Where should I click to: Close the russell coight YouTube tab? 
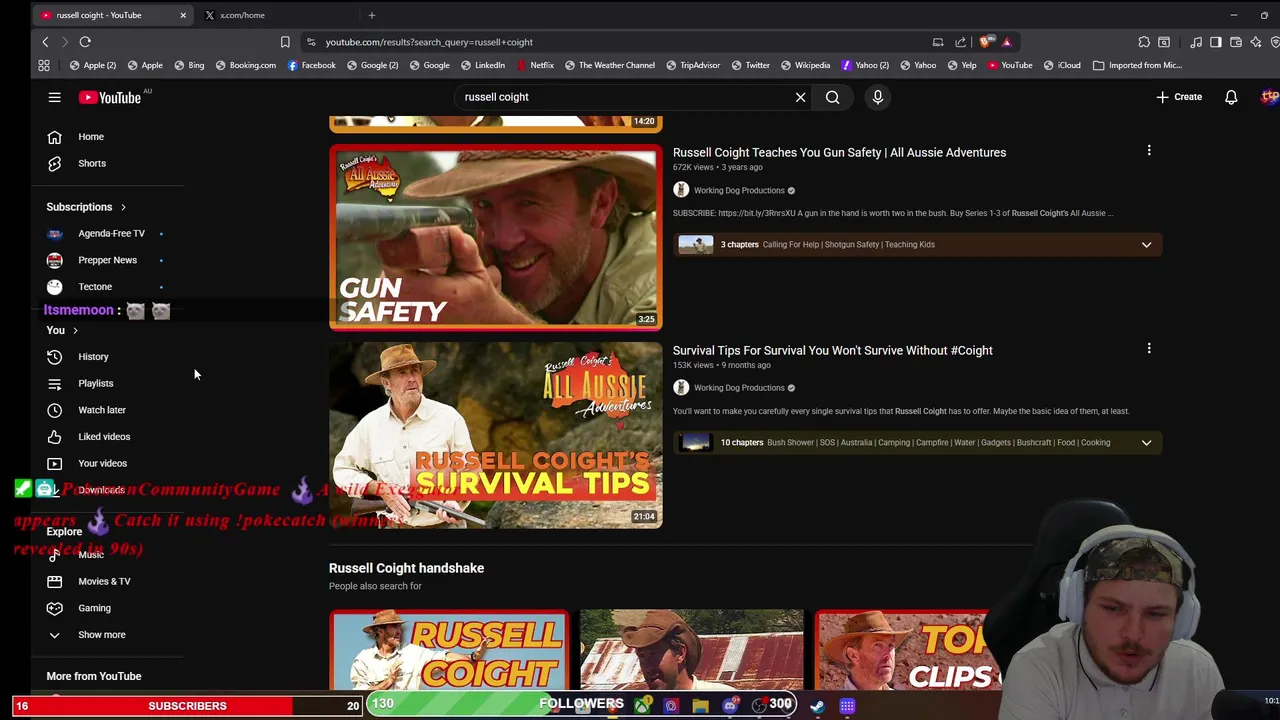[x=183, y=15]
